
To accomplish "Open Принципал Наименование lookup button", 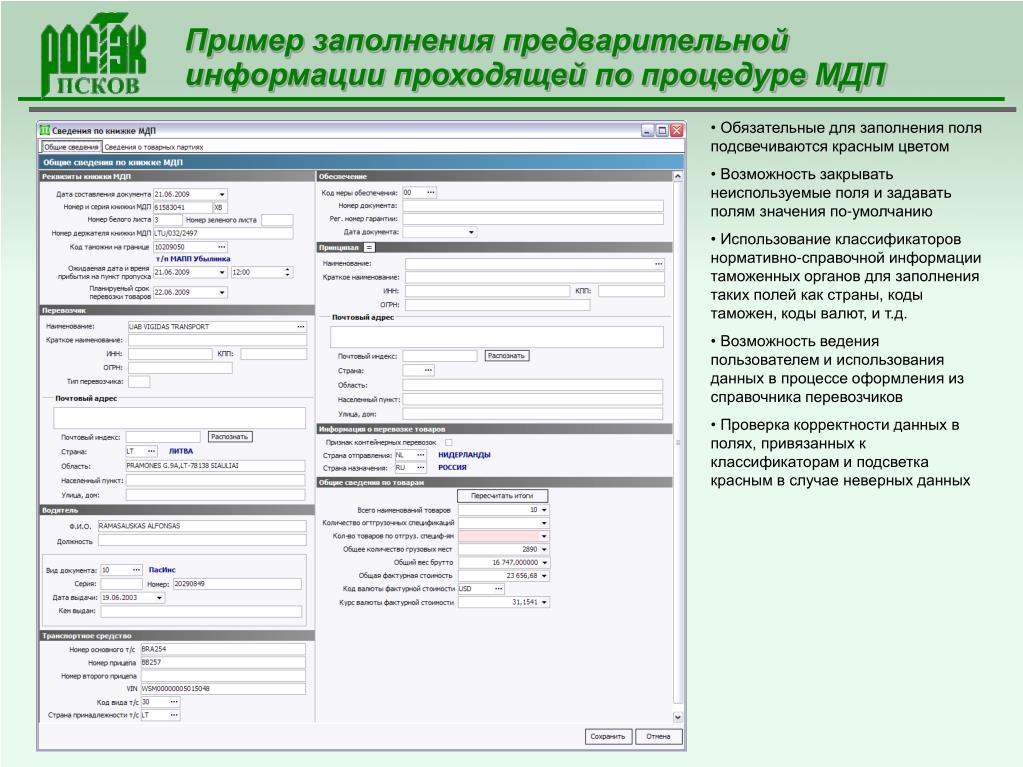I will 658,264.
